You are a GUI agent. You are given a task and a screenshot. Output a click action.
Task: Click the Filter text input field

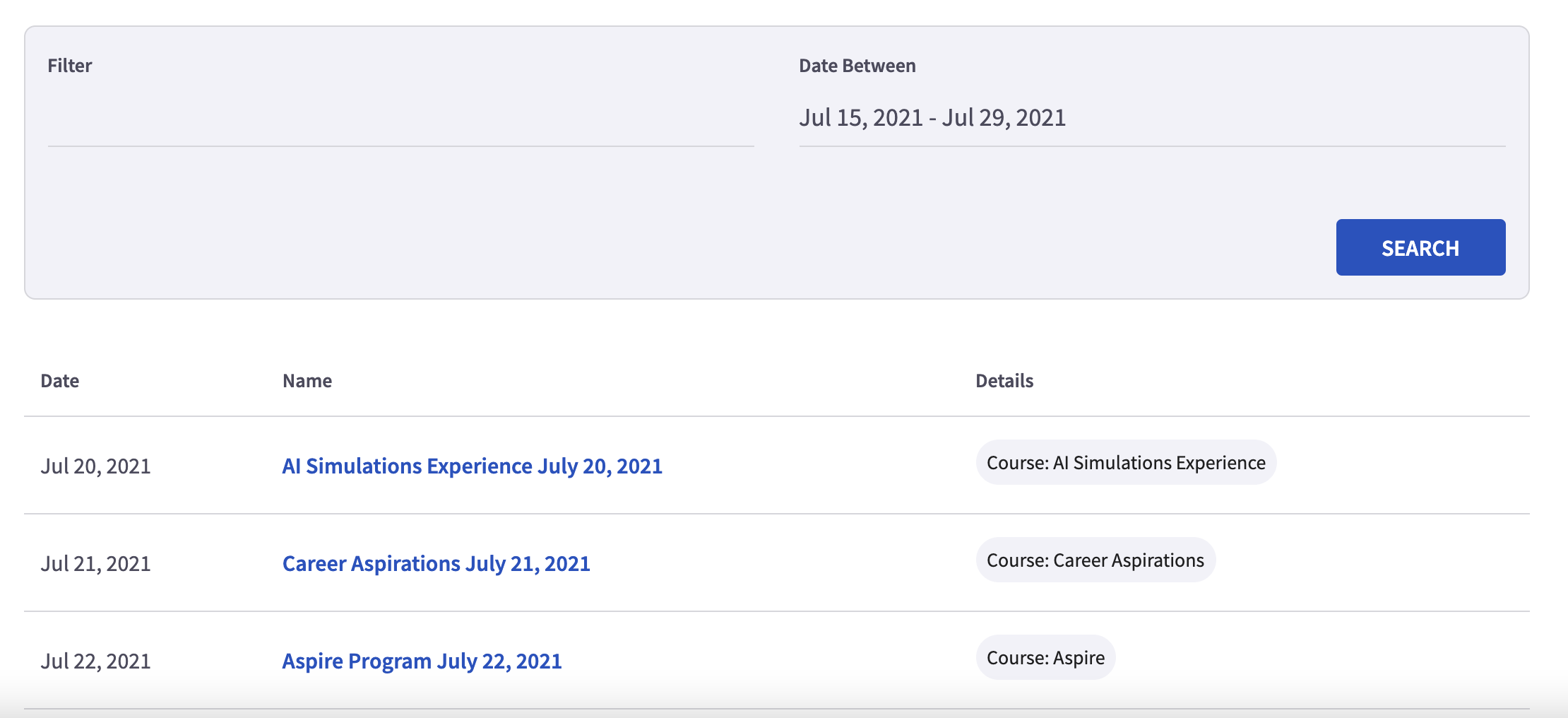pos(400,119)
